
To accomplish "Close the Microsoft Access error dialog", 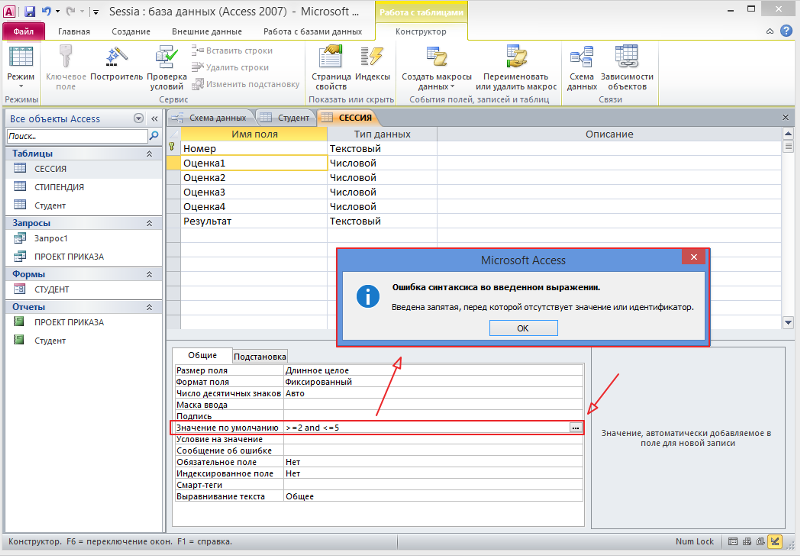I will pyautogui.click(x=693, y=257).
